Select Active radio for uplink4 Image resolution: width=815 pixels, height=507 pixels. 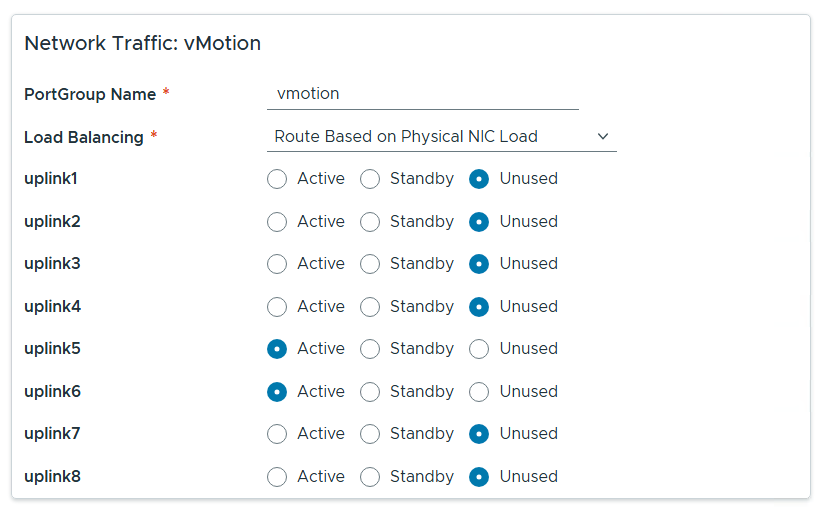(277, 307)
